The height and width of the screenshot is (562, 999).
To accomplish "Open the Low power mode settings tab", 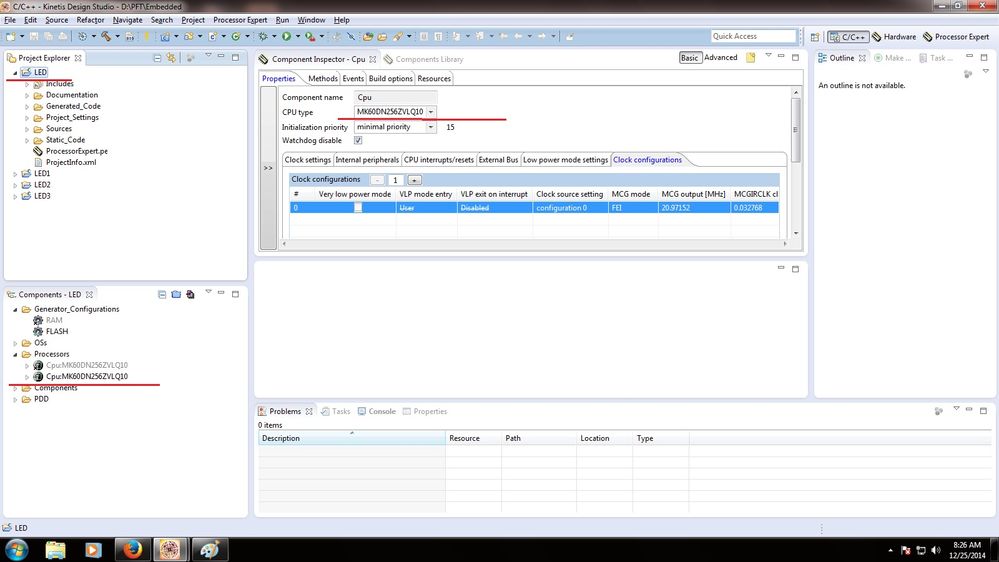I will [566, 160].
